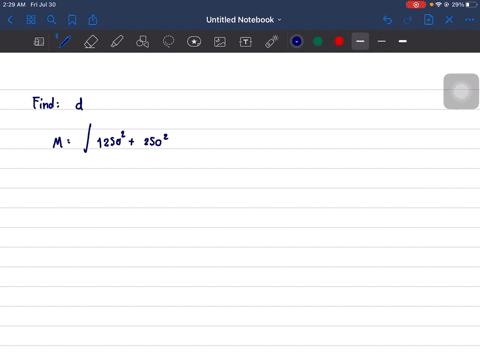Choose the dark blue pen color
480x360 pixels.
pos(297,41)
